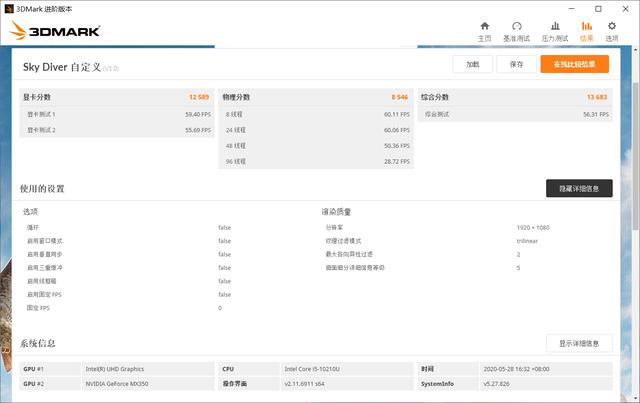Screen dimensions: 640x403
Task: Switch to the Results (结果) tab
Action: coord(587,32)
